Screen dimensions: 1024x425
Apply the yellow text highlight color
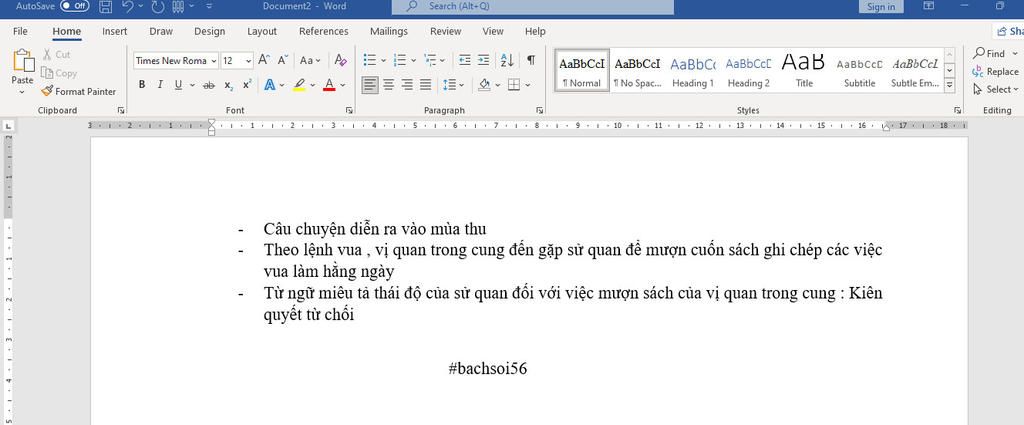click(299, 85)
